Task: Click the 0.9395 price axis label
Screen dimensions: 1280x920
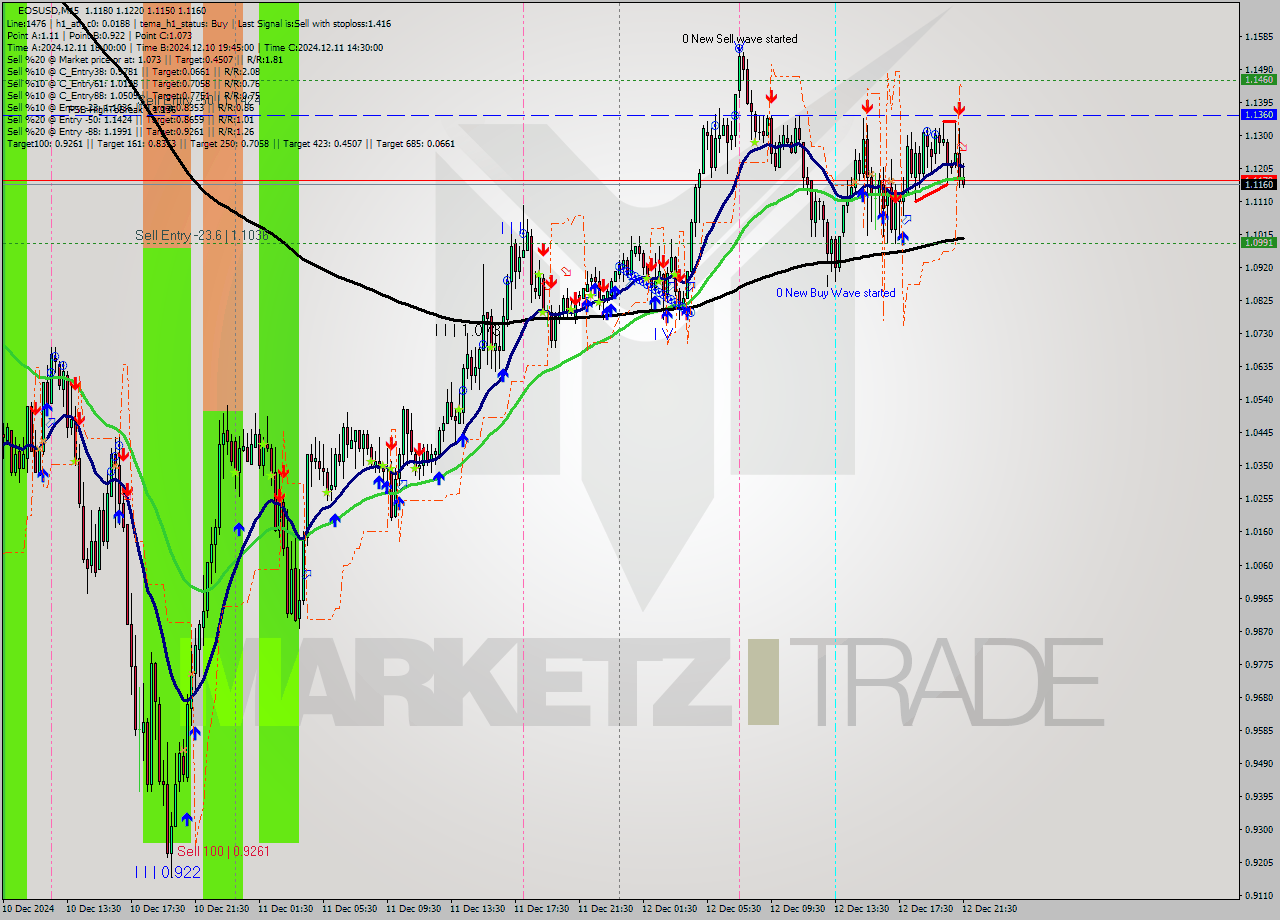Action: point(1258,797)
